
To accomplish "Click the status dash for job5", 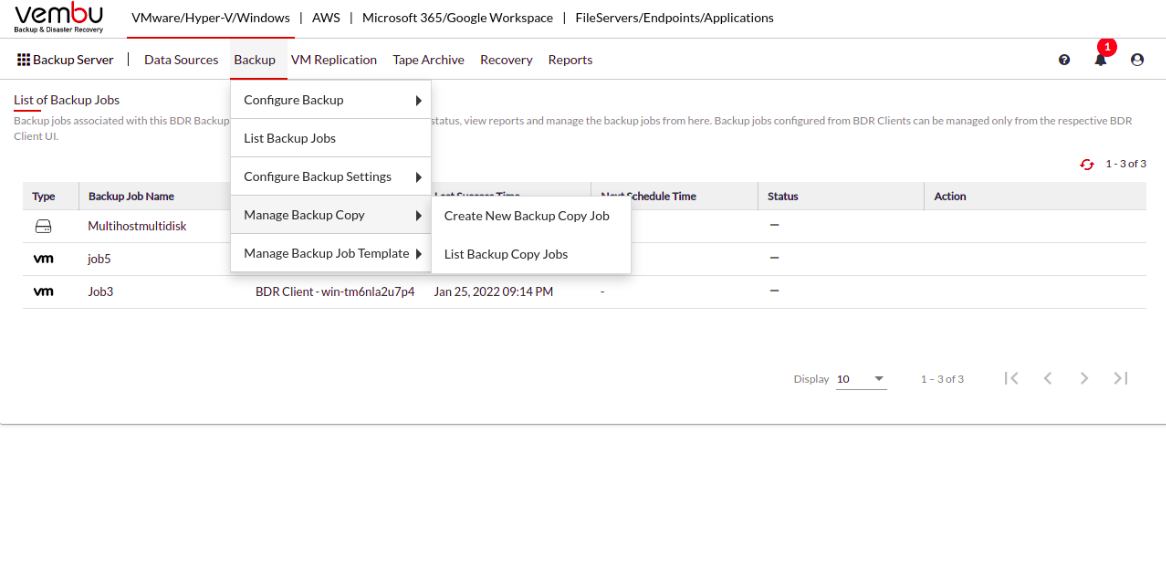I will tap(774, 258).
